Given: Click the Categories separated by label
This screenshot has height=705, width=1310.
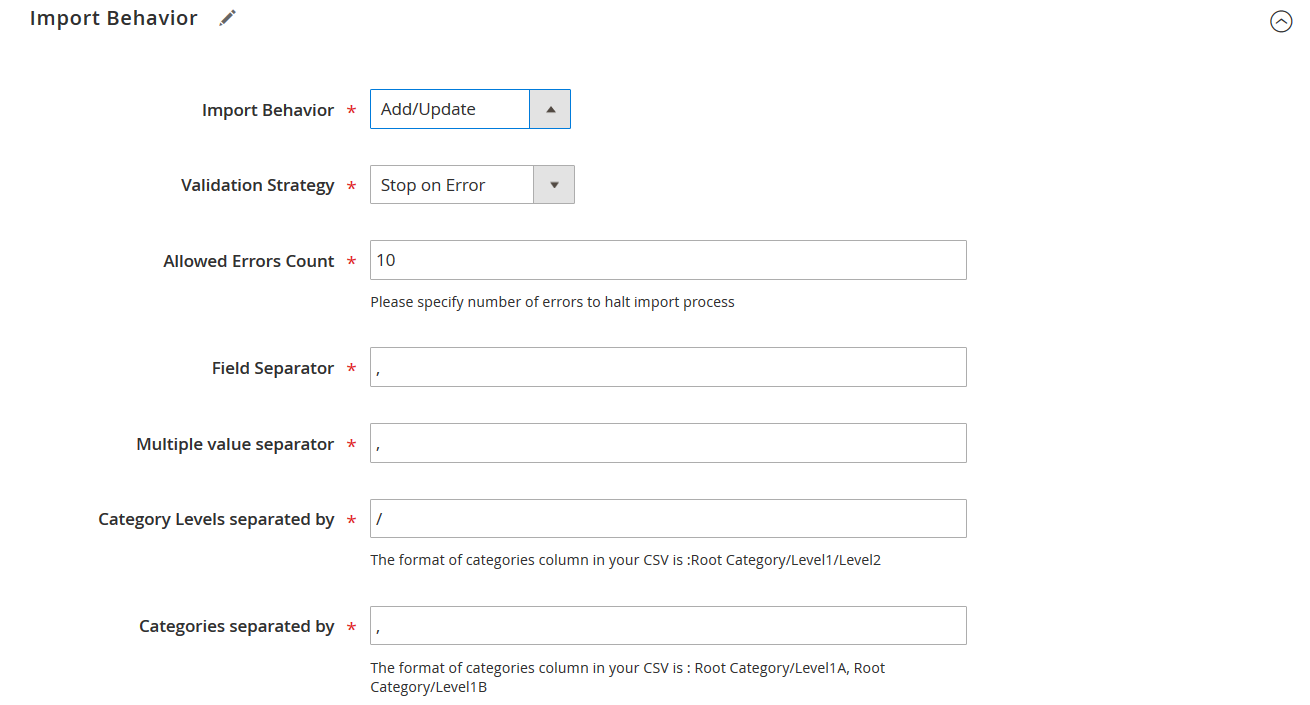Looking at the screenshot, I should click(x=236, y=626).
